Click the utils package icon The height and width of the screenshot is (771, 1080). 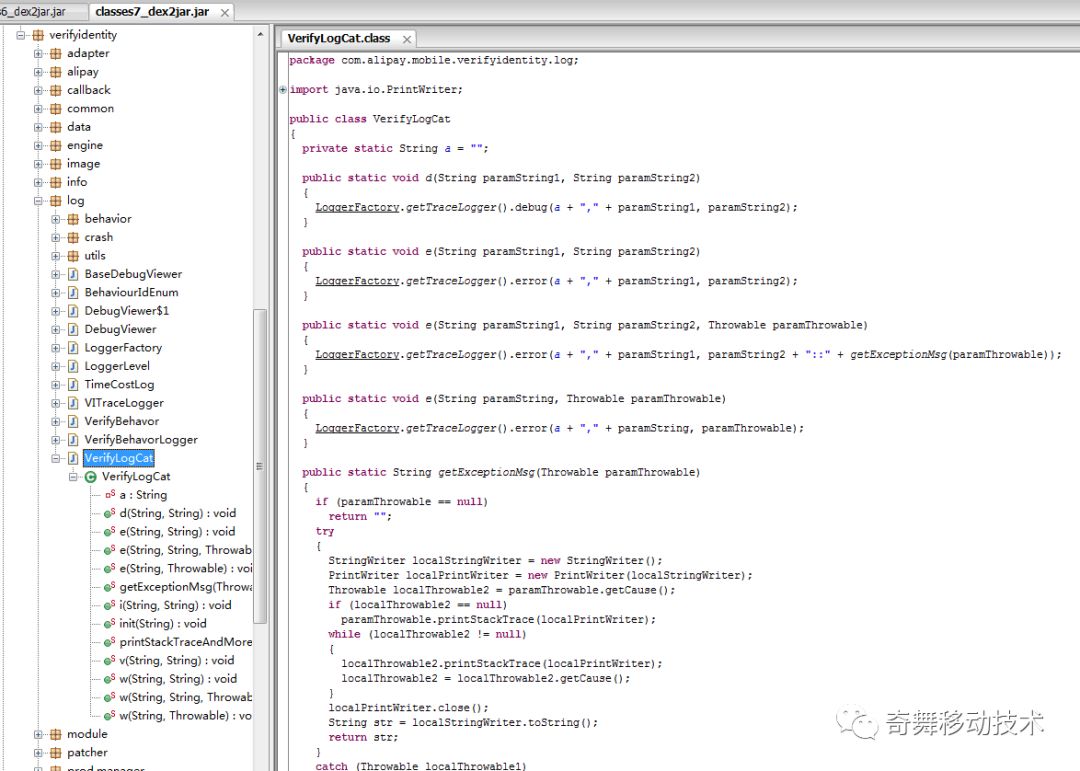[73, 256]
